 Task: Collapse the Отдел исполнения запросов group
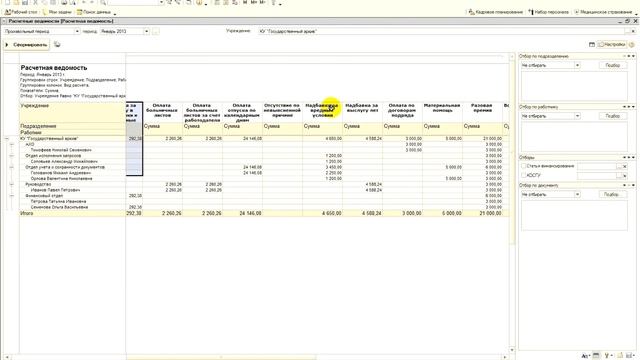[x=11, y=156]
